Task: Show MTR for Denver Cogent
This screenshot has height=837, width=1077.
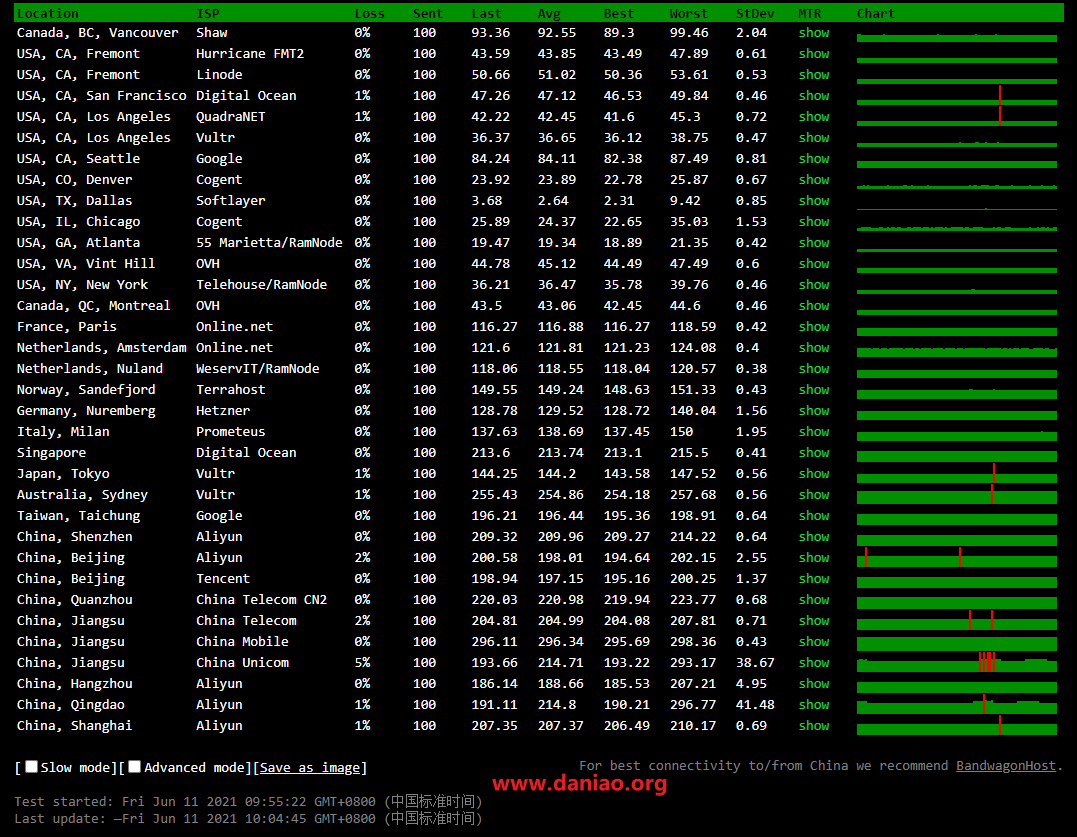Action: pyautogui.click(x=814, y=179)
